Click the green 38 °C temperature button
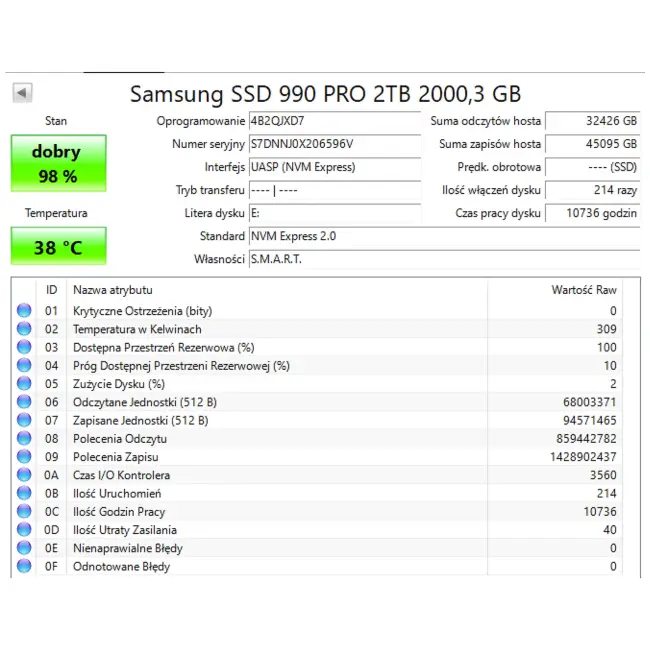The width and height of the screenshot is (650, 650). [x=58, y=246]
